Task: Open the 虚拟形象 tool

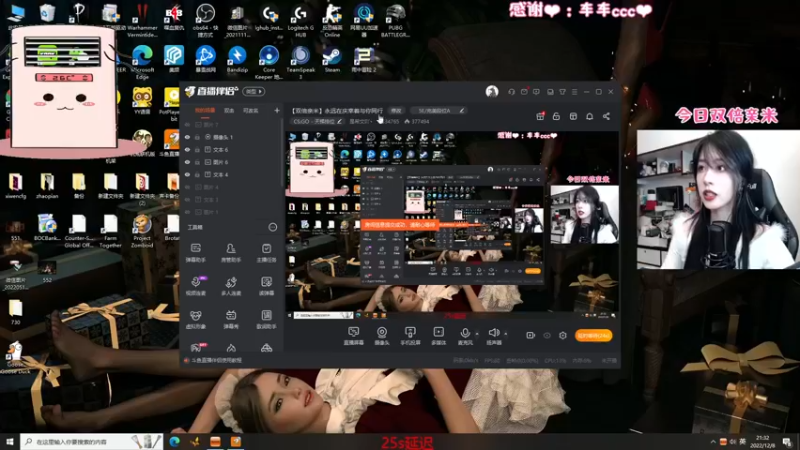Action: (x=195, y=319)
